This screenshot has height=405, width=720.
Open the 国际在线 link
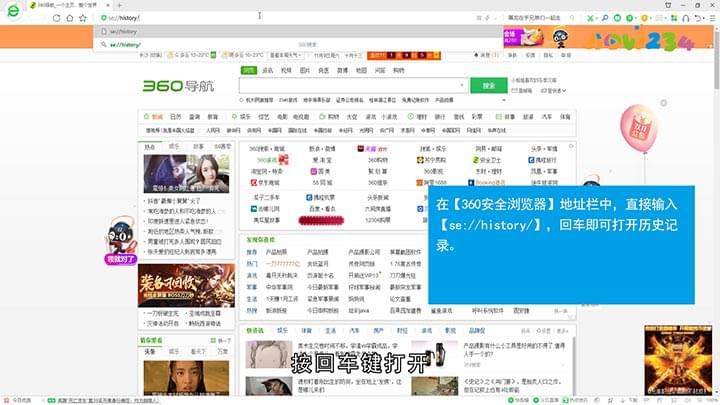pyautogui.click(x=297, y=130)
